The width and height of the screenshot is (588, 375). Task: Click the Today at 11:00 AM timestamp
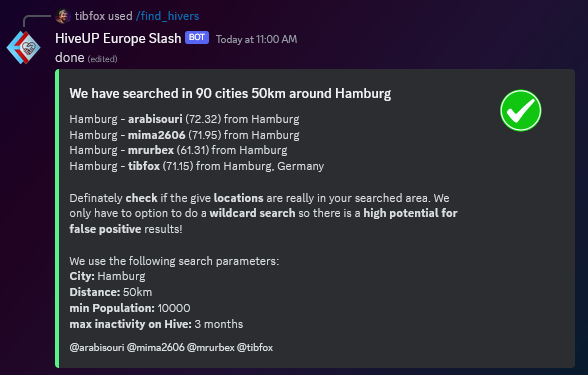coord(256,39)
